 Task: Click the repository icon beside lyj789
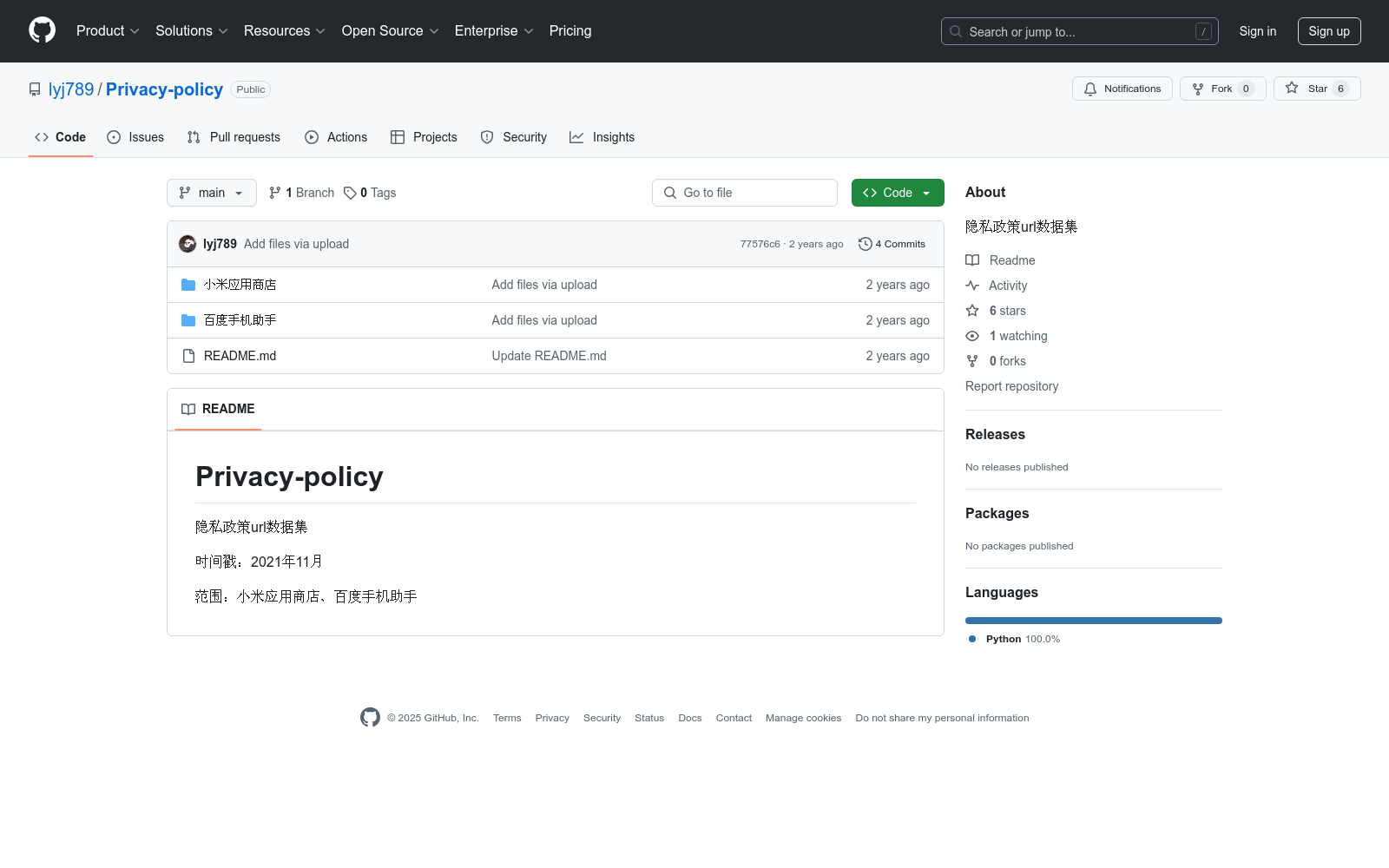coord(35,89)
